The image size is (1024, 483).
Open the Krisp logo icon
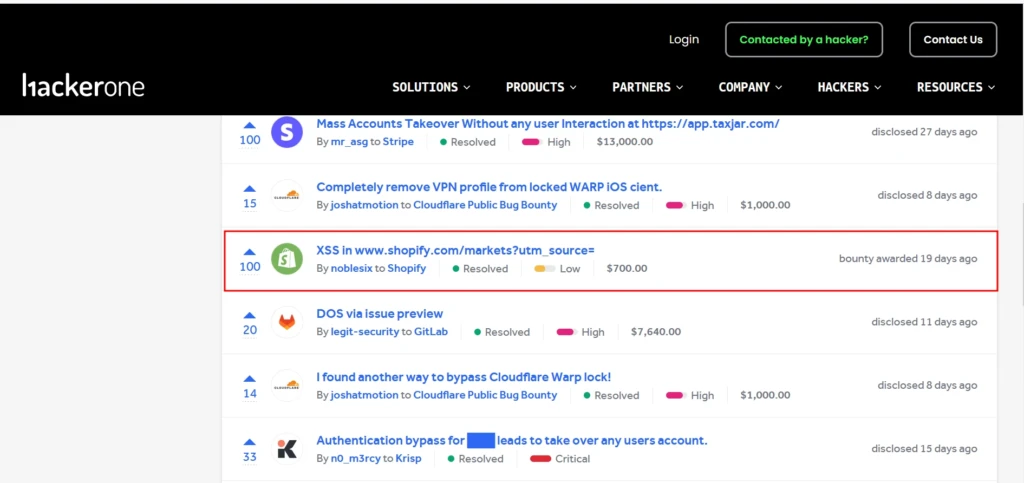tap(287, 449)
